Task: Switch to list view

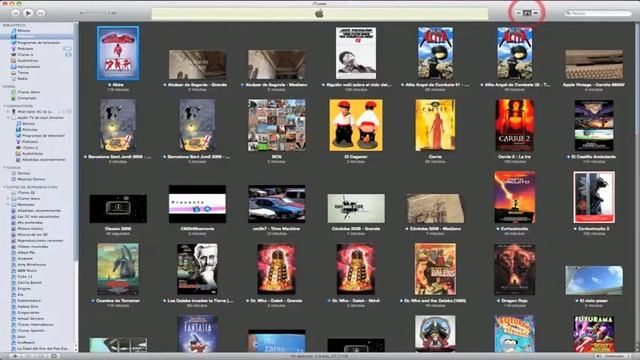Action: pyautogui.click(x=518, y=13)
